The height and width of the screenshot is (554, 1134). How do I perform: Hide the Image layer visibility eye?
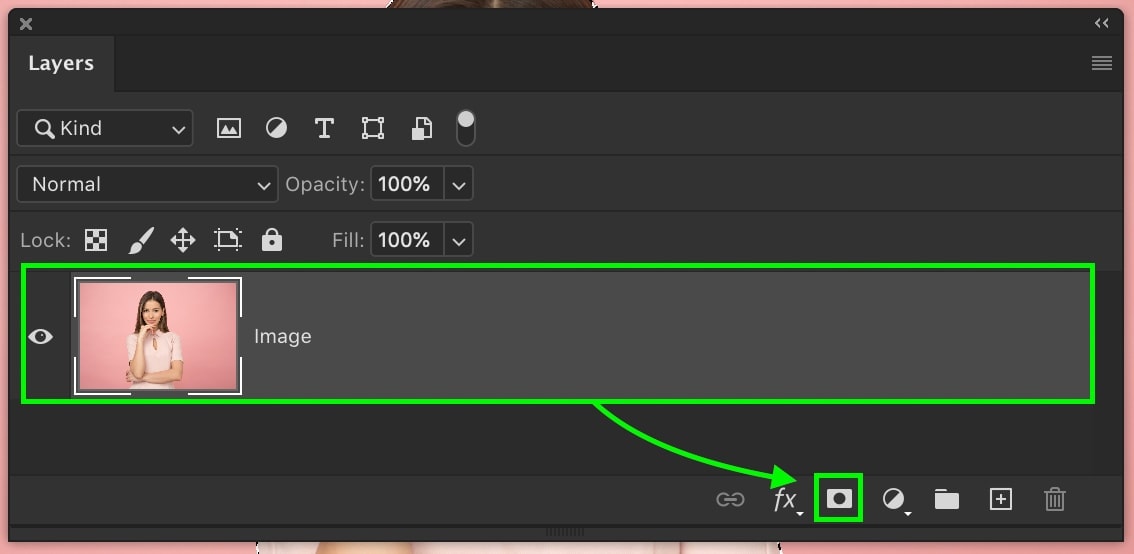(41, 337)
